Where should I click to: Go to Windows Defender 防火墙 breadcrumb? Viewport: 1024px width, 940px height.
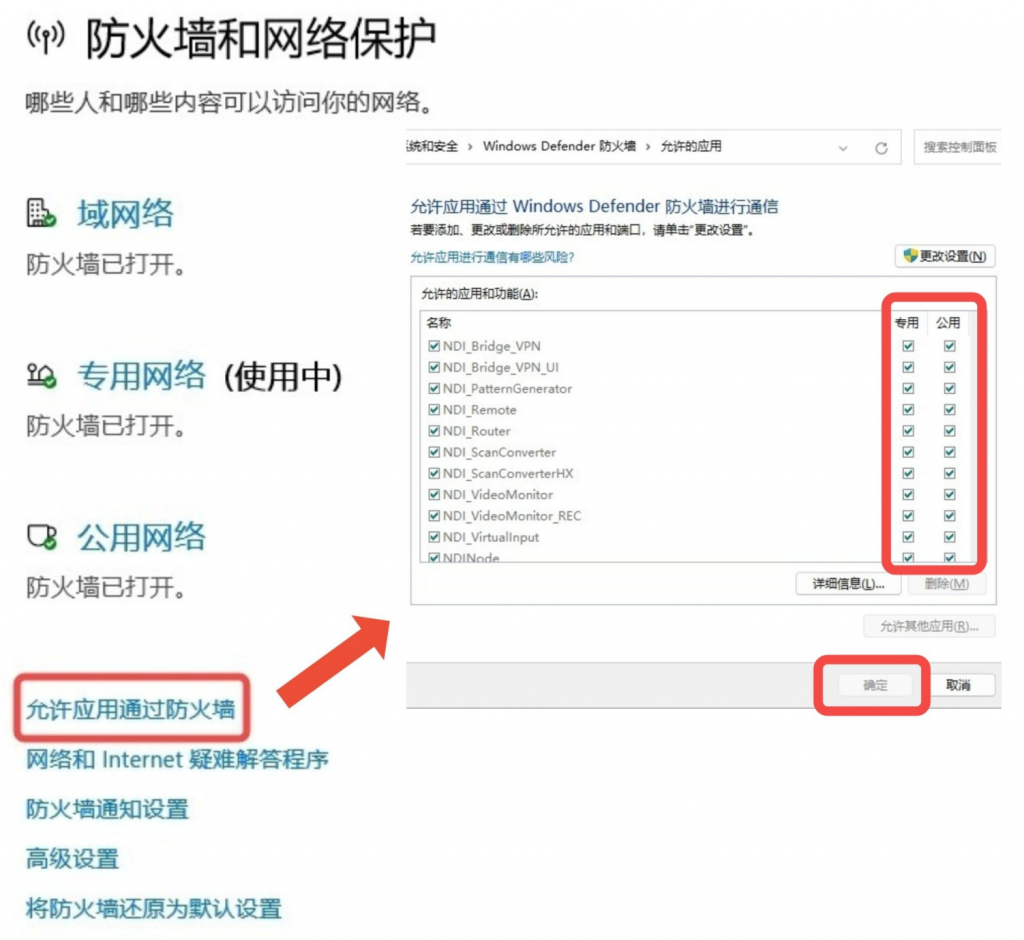pyautogui.click(x=559, y=146)
